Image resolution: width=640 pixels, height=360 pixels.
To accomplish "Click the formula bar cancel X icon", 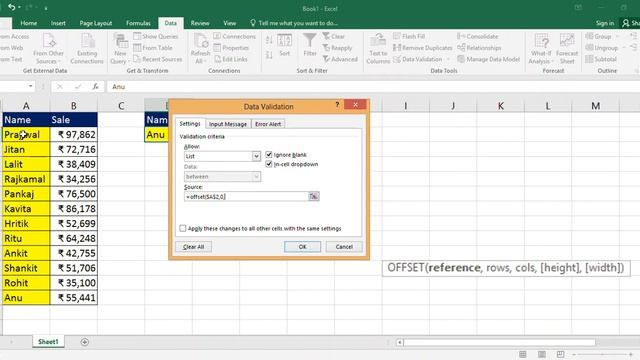I will tap(60, 87).
